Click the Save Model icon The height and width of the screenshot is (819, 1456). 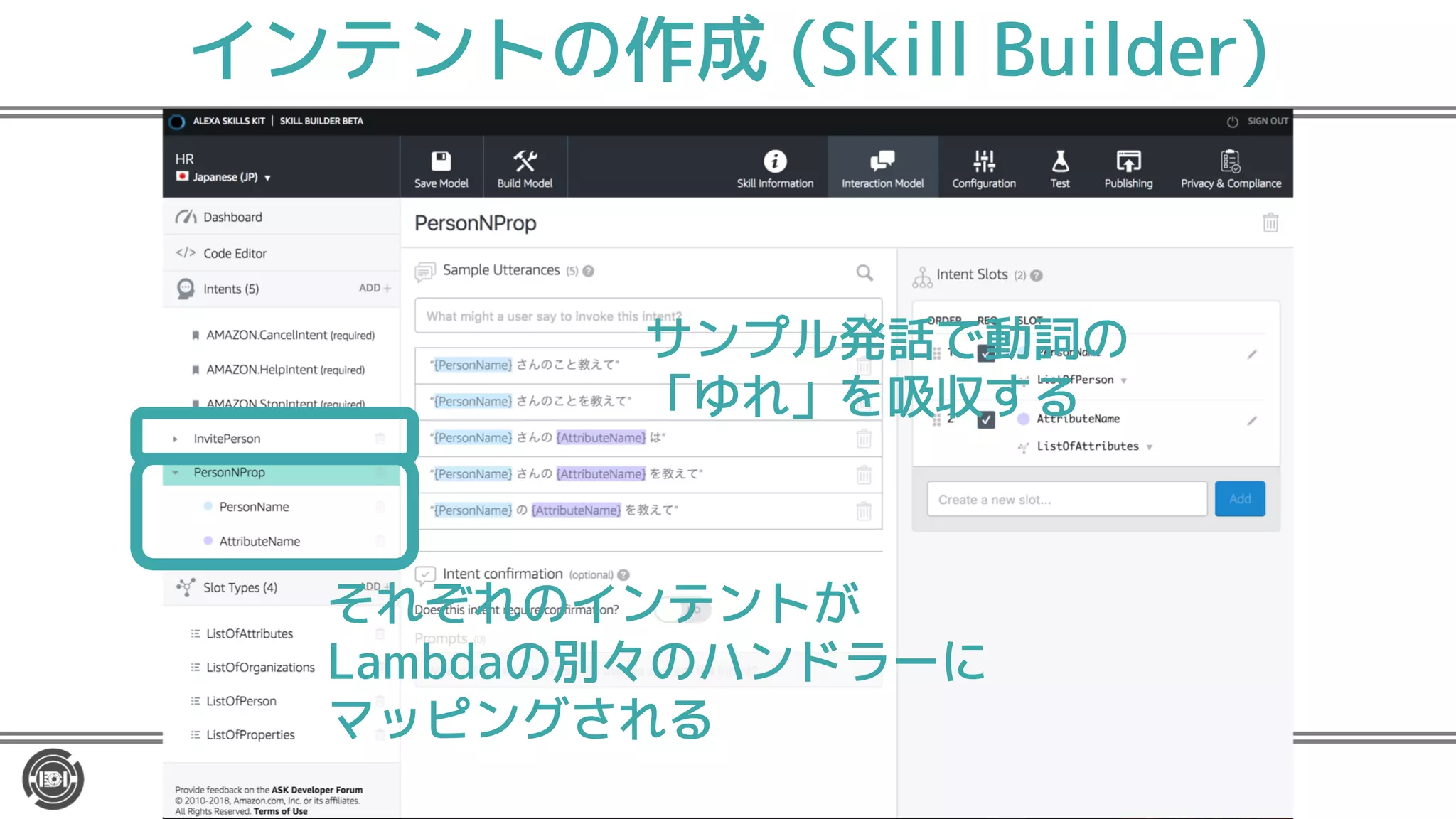[x=441, y=161]
